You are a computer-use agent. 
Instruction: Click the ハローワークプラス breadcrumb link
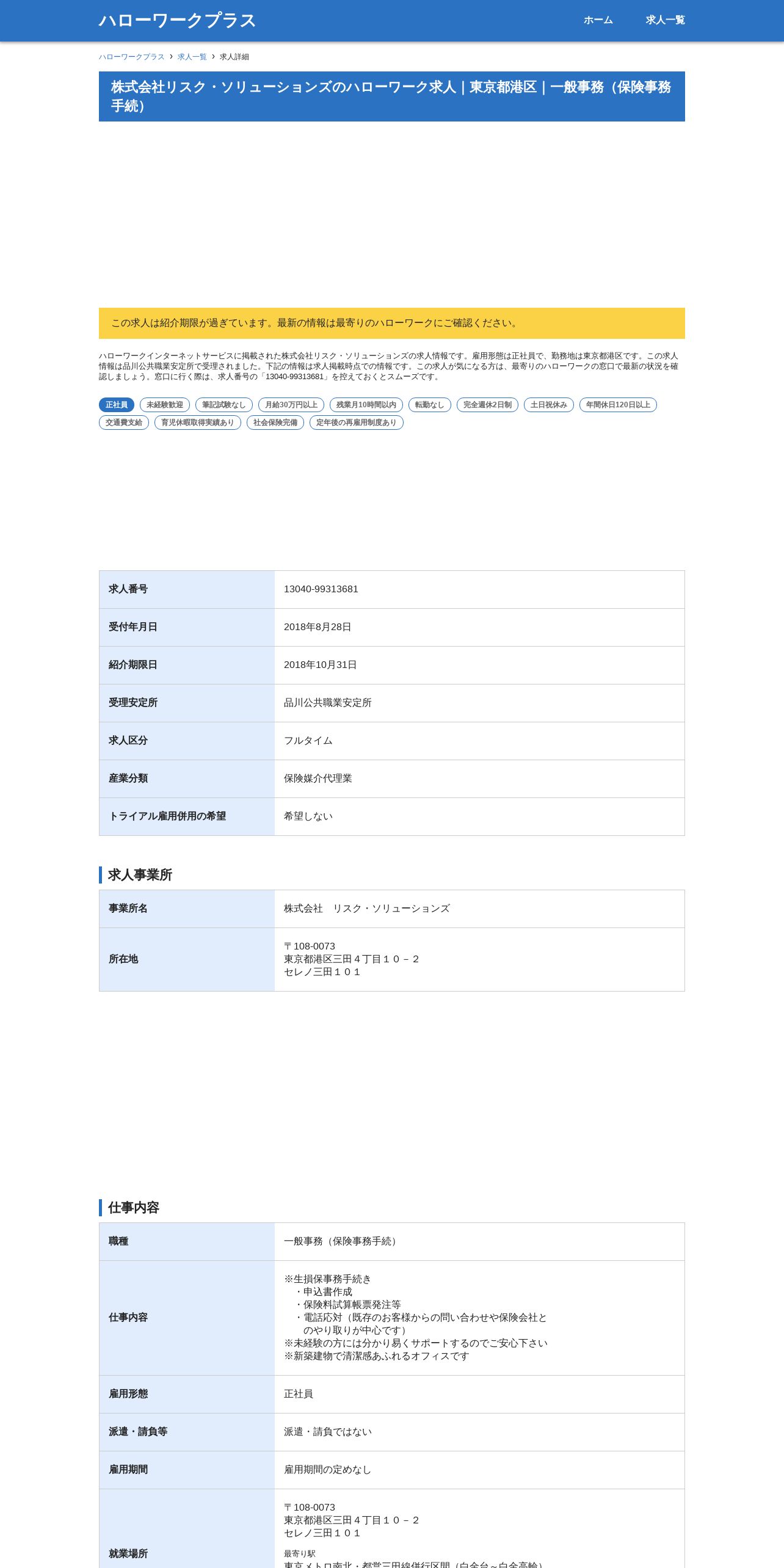coord(132,57)
